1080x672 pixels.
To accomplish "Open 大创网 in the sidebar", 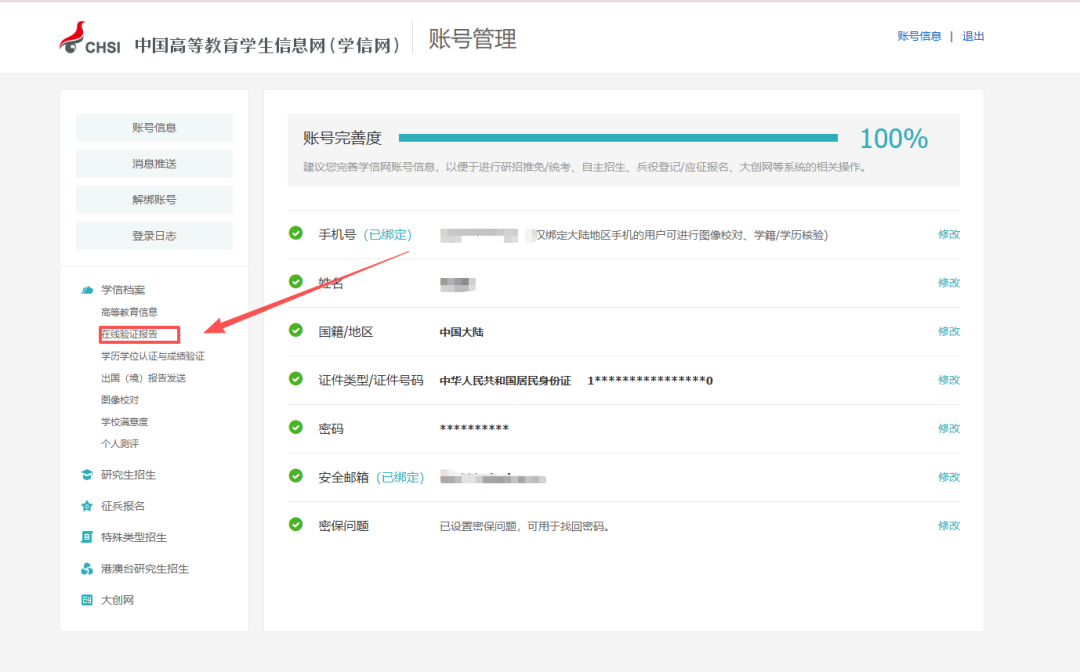I will (x=117, y=600).
